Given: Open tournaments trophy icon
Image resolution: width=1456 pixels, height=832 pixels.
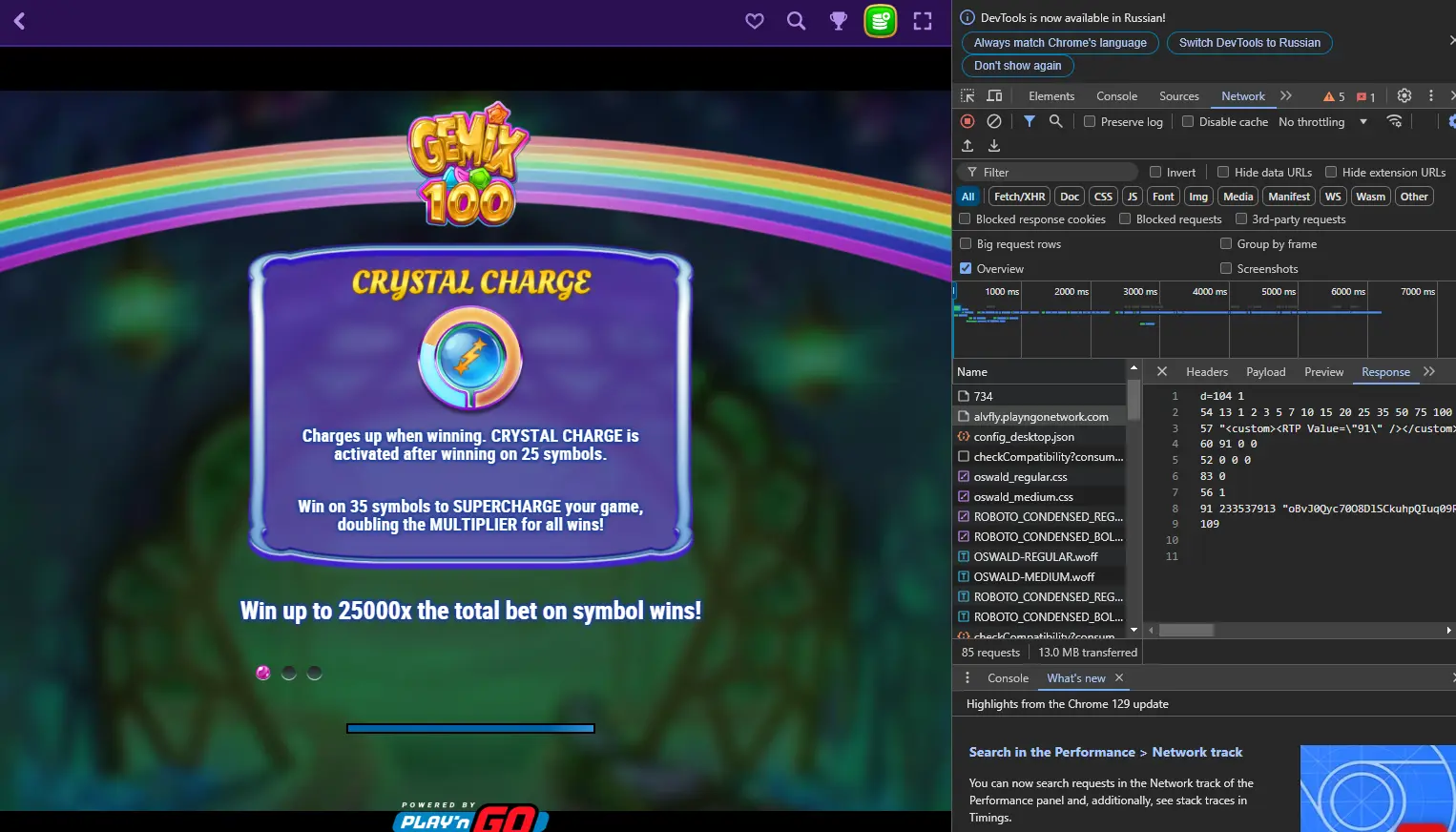Looking at the screenshot, I should pos(839,21).
